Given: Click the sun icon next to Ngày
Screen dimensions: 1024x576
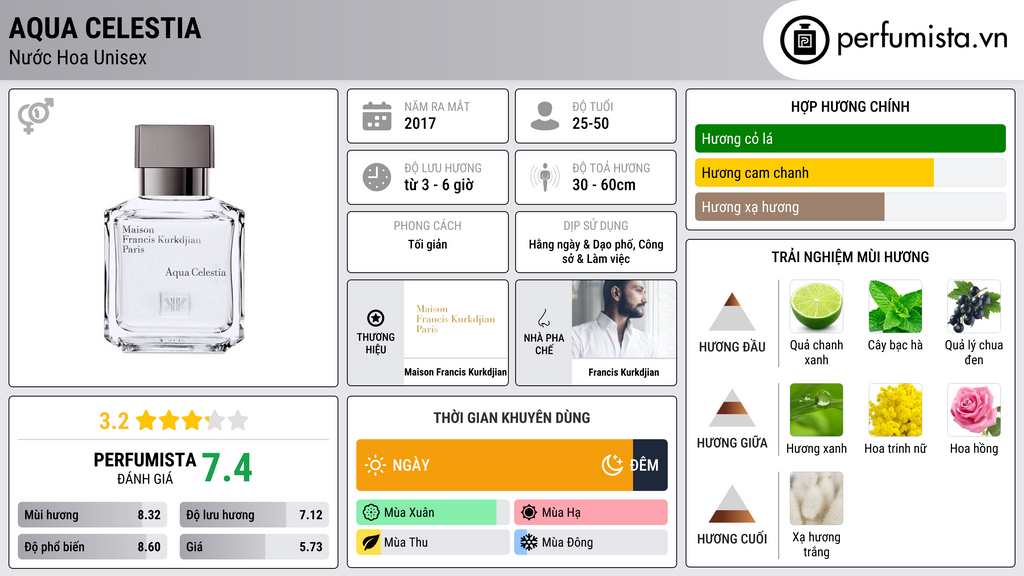Looking at the screenshot, I should (375, 465).
